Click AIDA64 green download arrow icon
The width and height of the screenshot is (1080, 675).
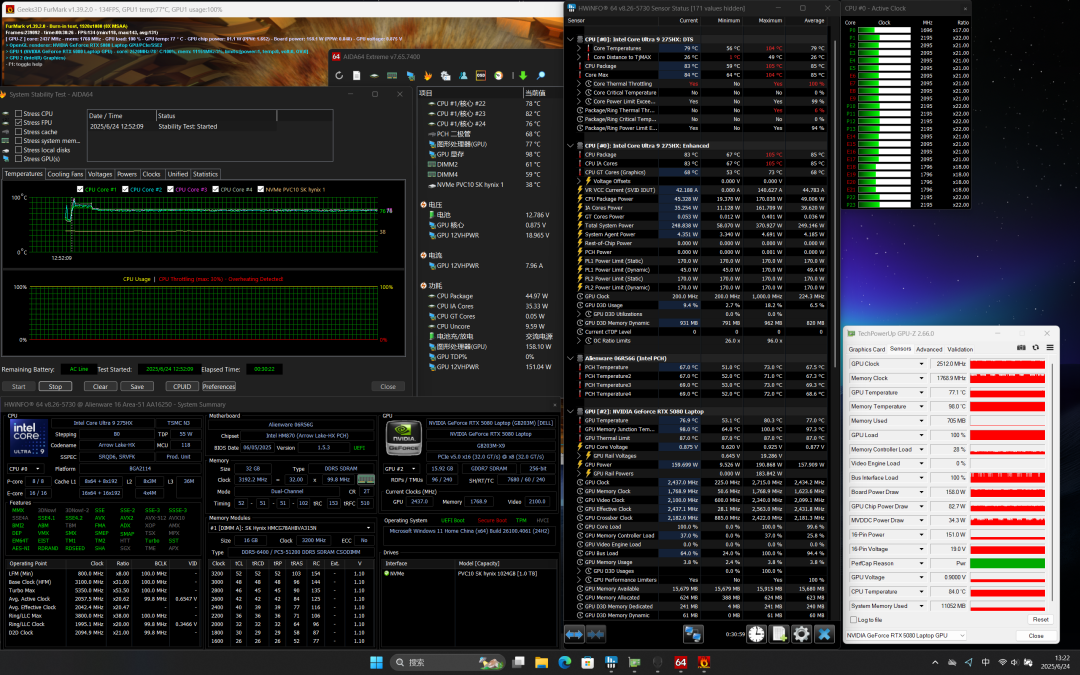tap(523, 76)
